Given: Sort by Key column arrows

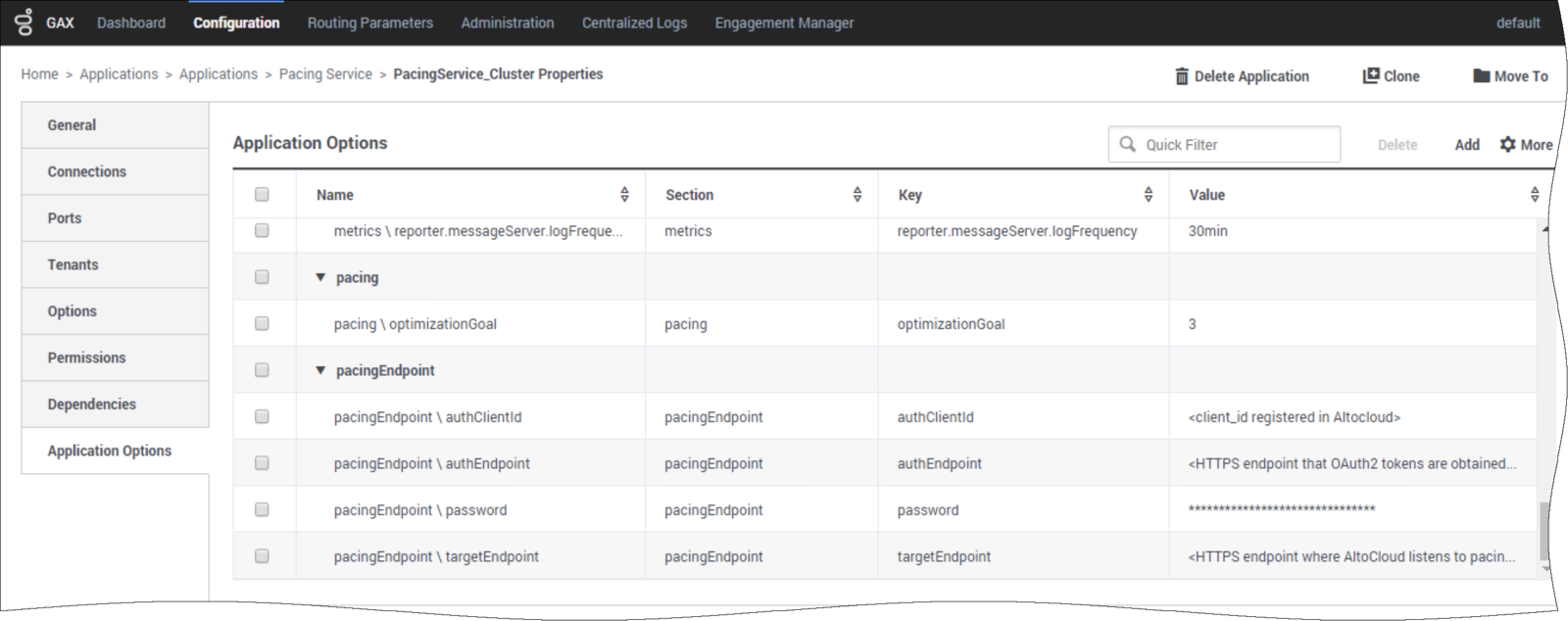Looking at the screenshot, I should 1148,195.
